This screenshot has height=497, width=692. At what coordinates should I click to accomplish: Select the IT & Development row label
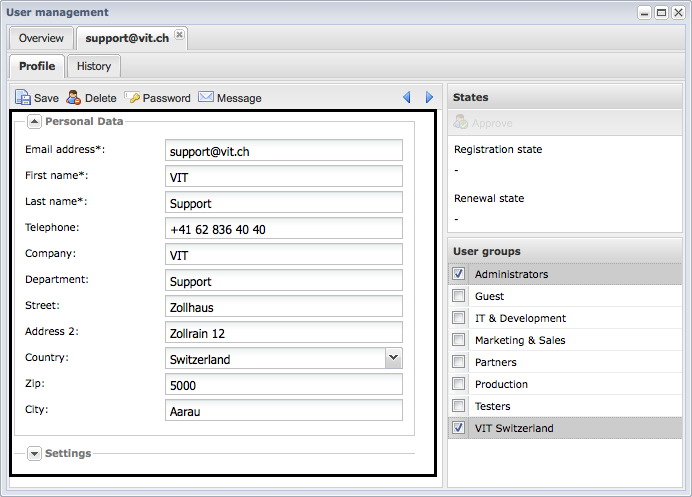[x=520, y=318]
